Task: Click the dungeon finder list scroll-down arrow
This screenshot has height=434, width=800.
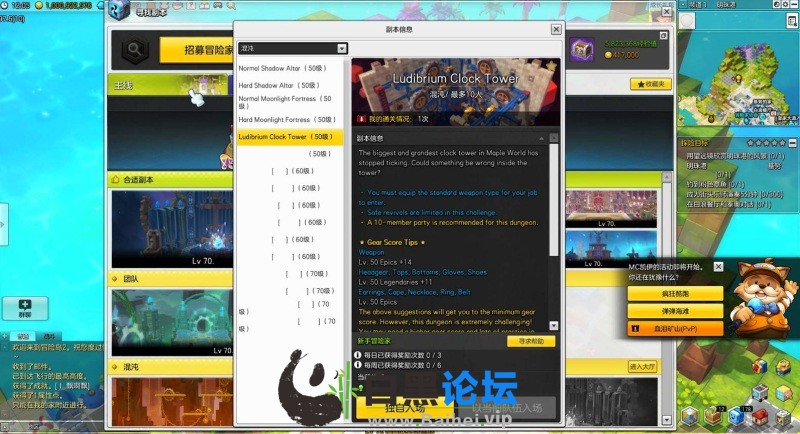Action: (x=666, y=420)
